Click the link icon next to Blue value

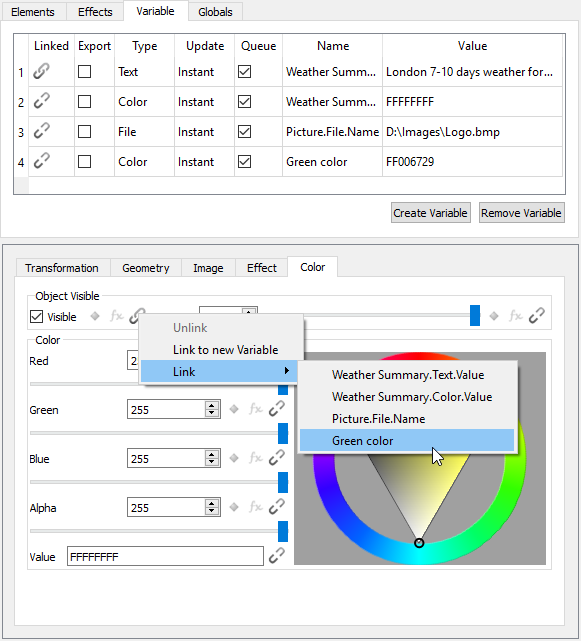277,458
